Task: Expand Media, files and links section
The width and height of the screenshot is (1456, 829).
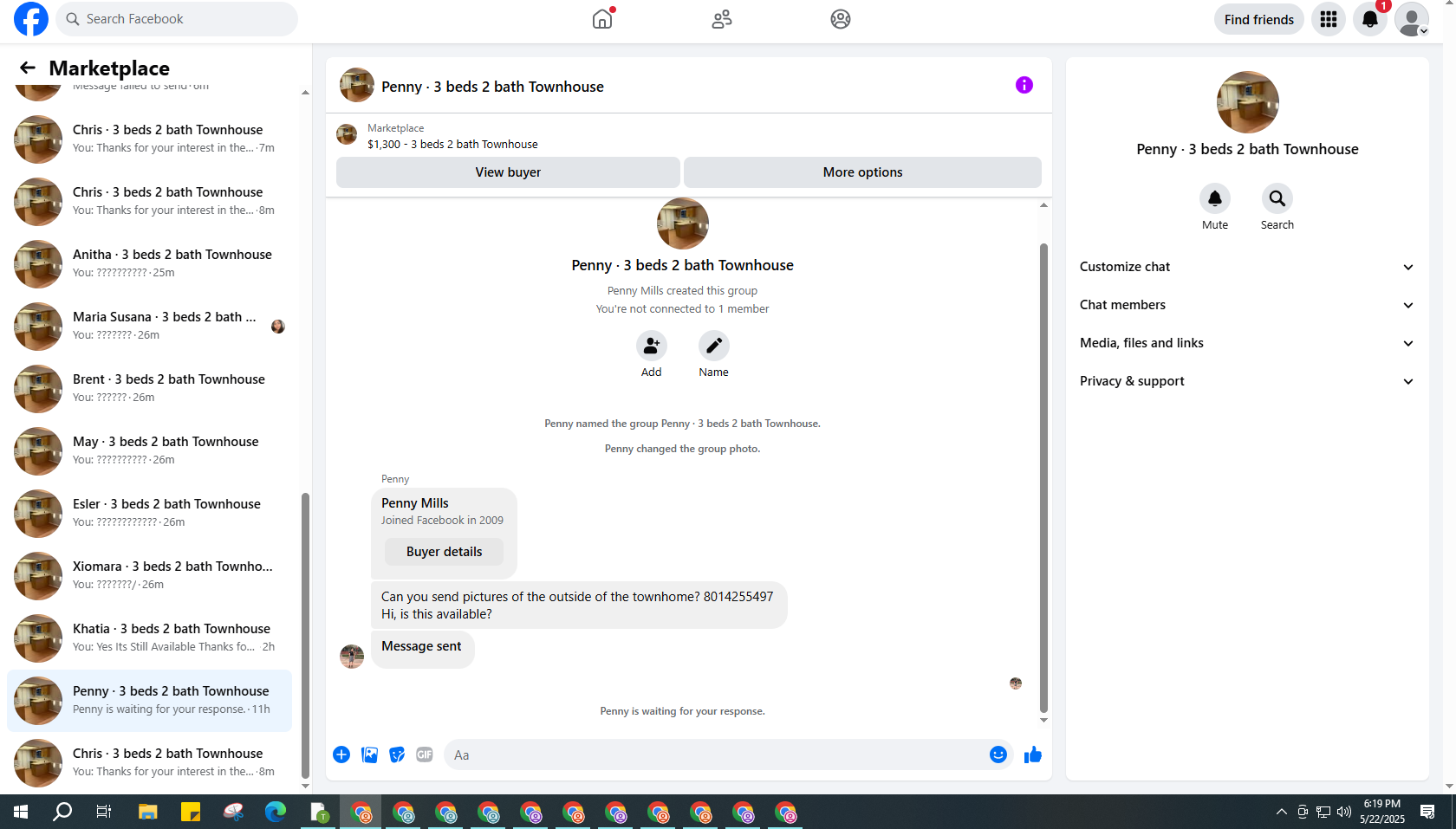Action: tap(1247, 343)
